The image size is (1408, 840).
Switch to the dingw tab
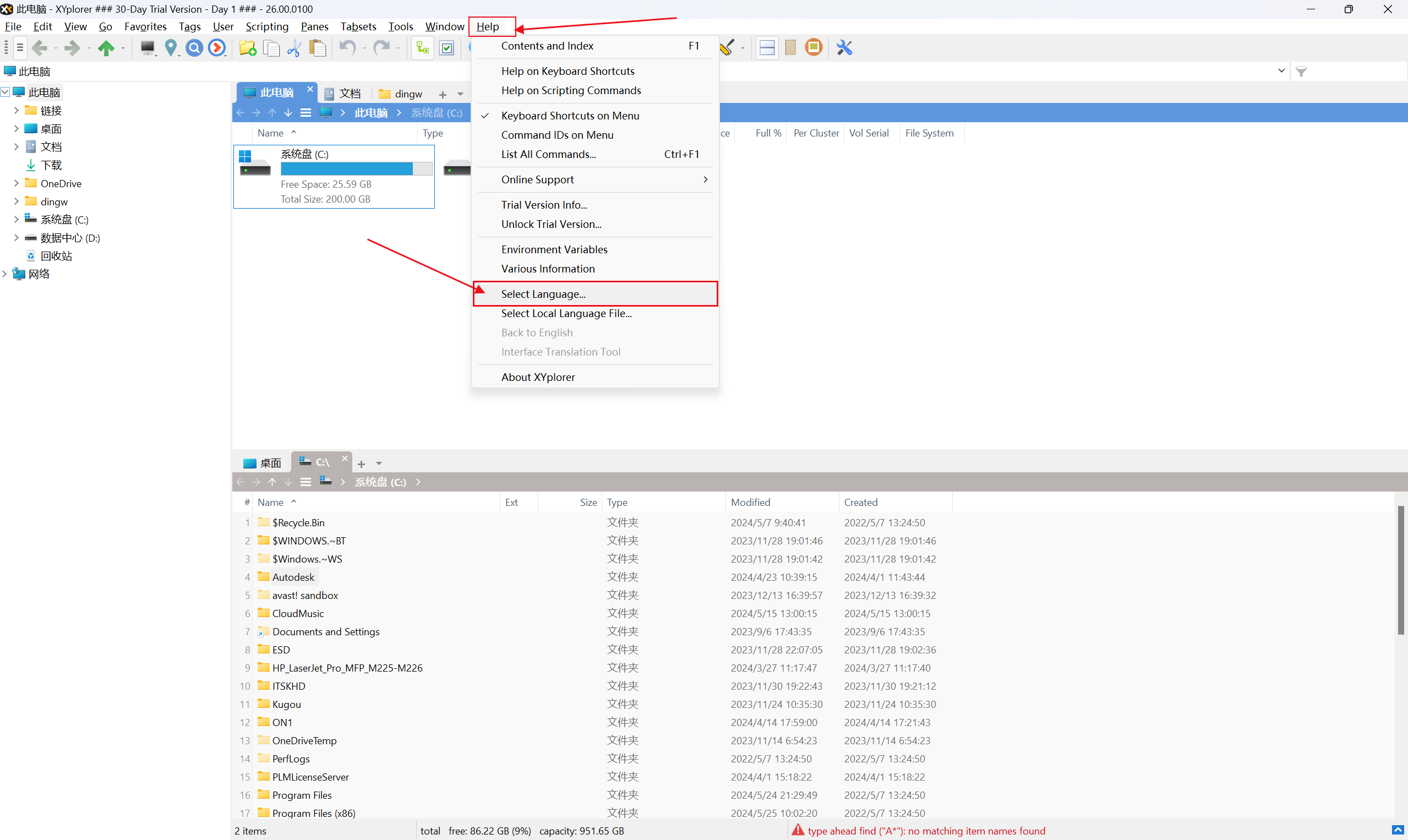[x=401, y=94]
